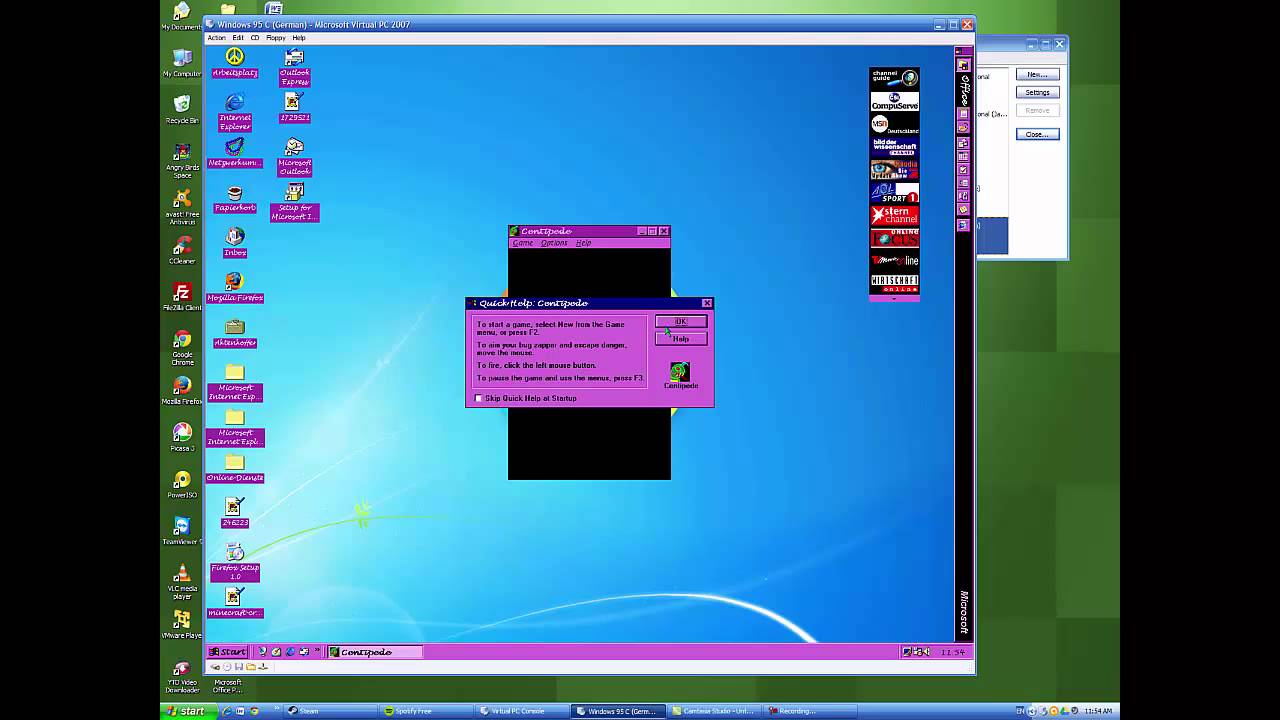Viewport: 1280px width, 720px height.
Task: Select the Aktenkoffer briefcase icon
Action: [235, 332]
